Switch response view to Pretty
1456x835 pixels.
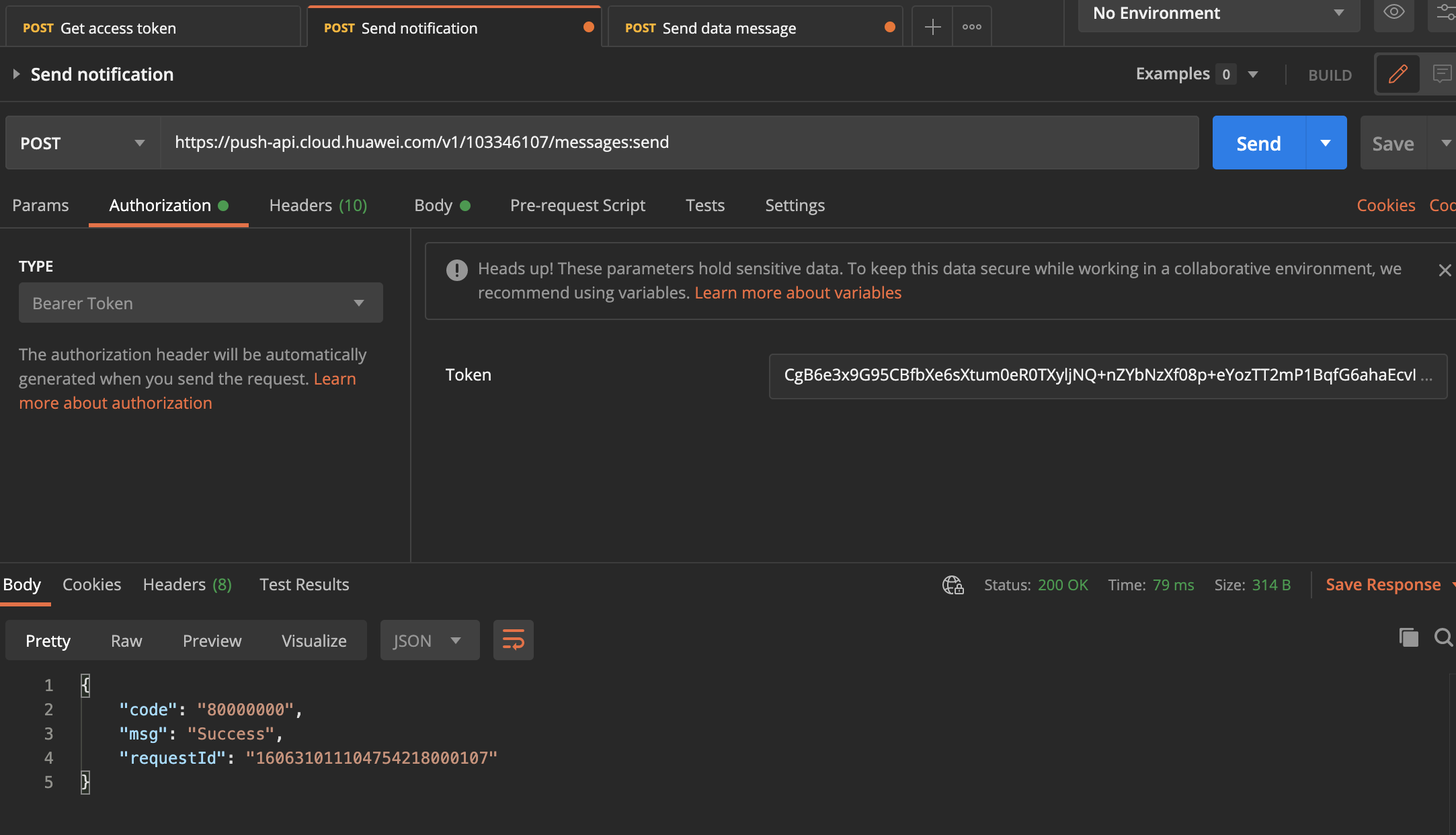(x=48, y=641)
